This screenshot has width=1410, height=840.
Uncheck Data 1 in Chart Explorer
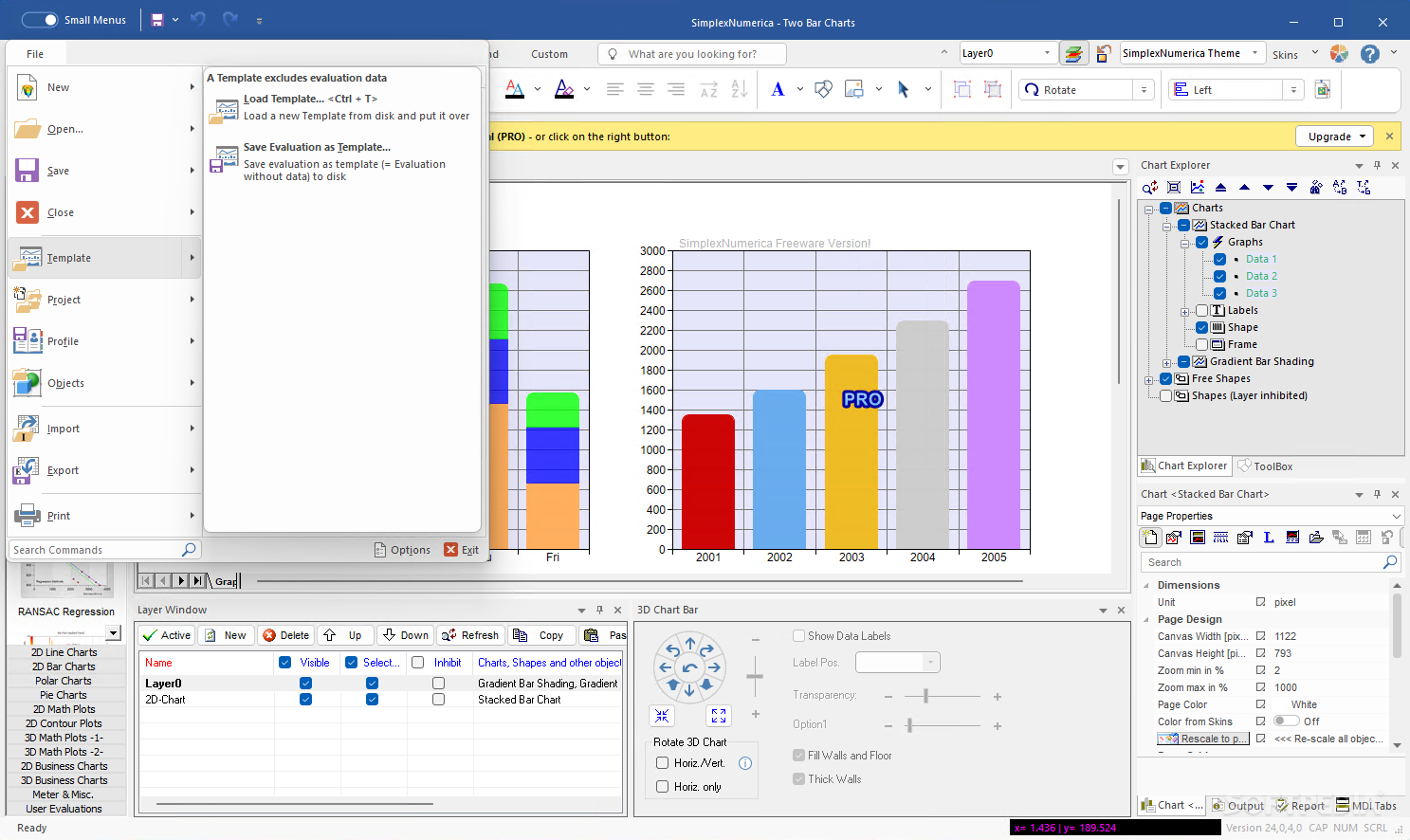pos(1219,259)
